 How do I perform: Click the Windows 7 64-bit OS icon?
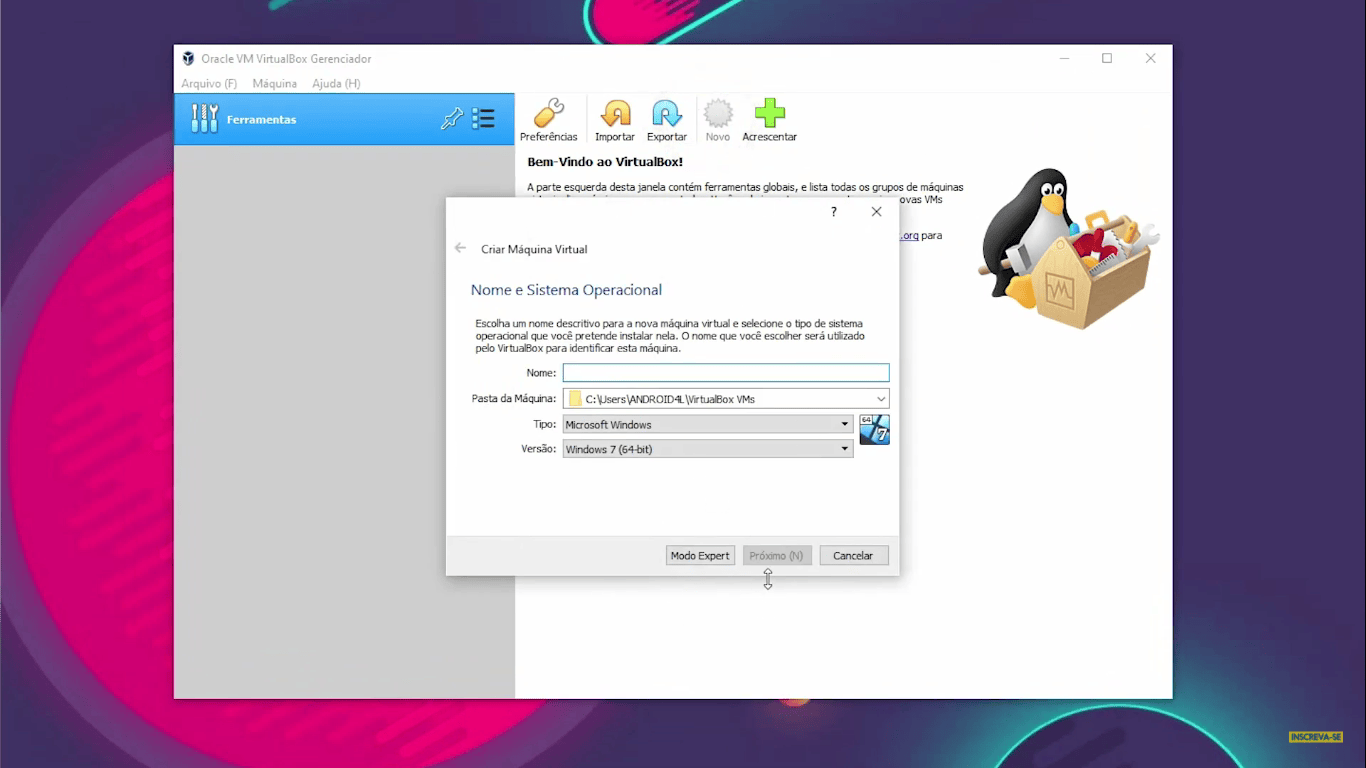tap(874, 429)
